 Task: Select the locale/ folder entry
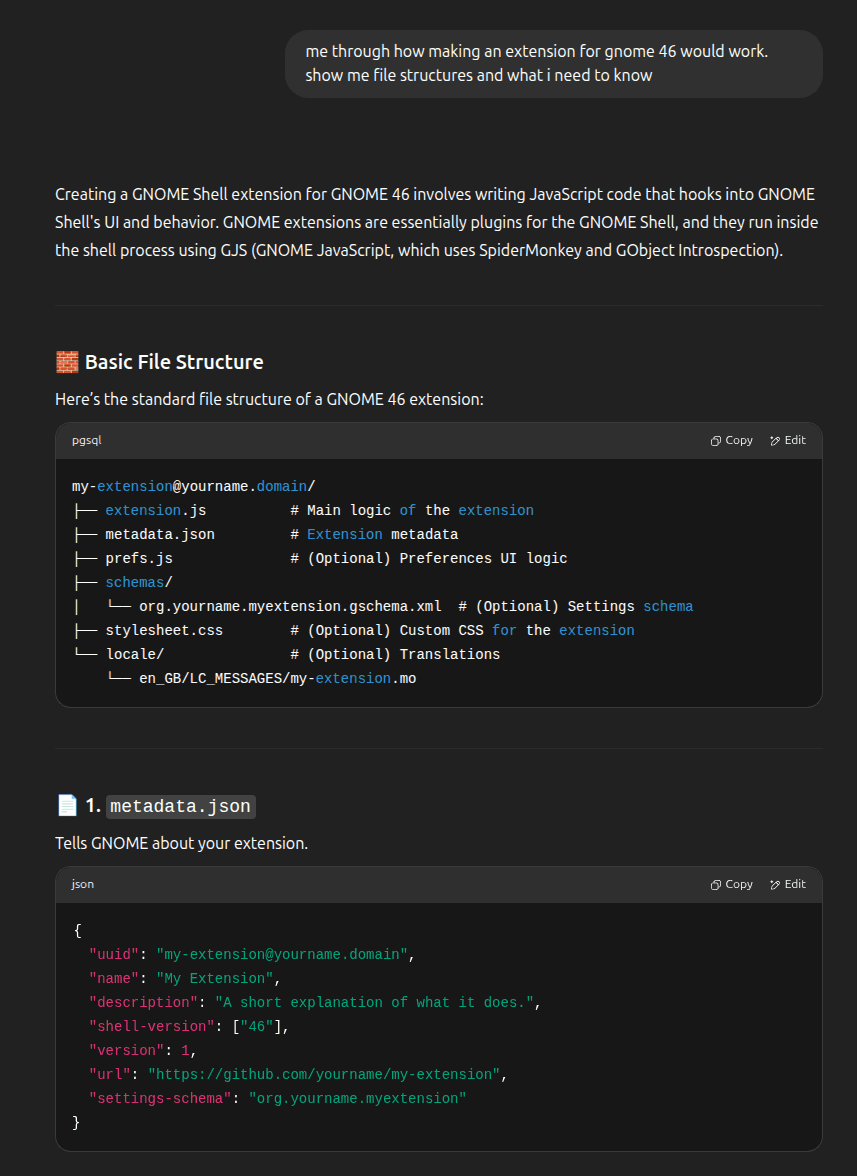coord(134,655)
